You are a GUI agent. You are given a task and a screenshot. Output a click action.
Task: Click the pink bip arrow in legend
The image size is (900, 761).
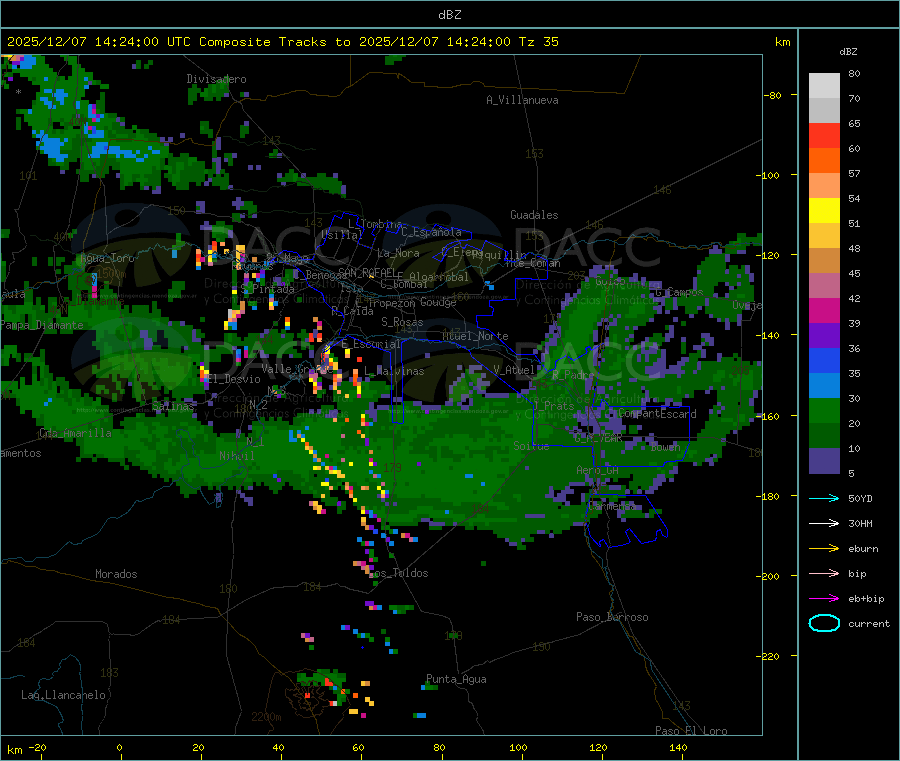pos(824,573)
